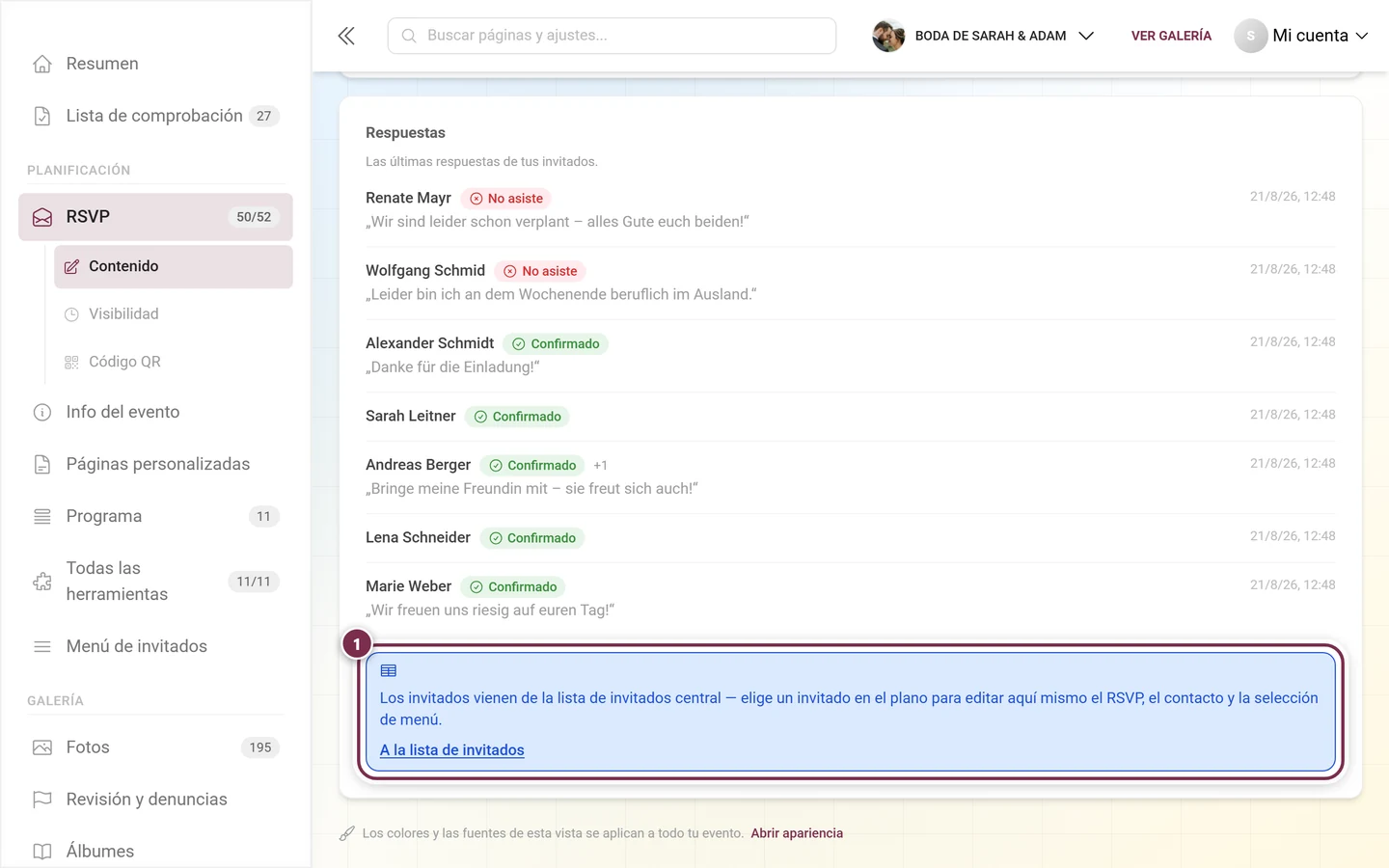Click Renate Mayr's 'No asiste' badge
The height and width of the screenshot is (868, 1389).
point(505,199)
